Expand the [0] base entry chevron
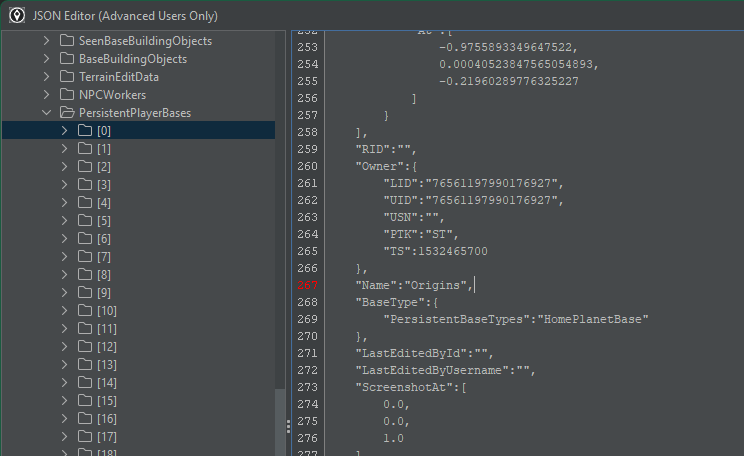Screen dimensions: 744x456 pyautogui.click(x=64, y=131)
